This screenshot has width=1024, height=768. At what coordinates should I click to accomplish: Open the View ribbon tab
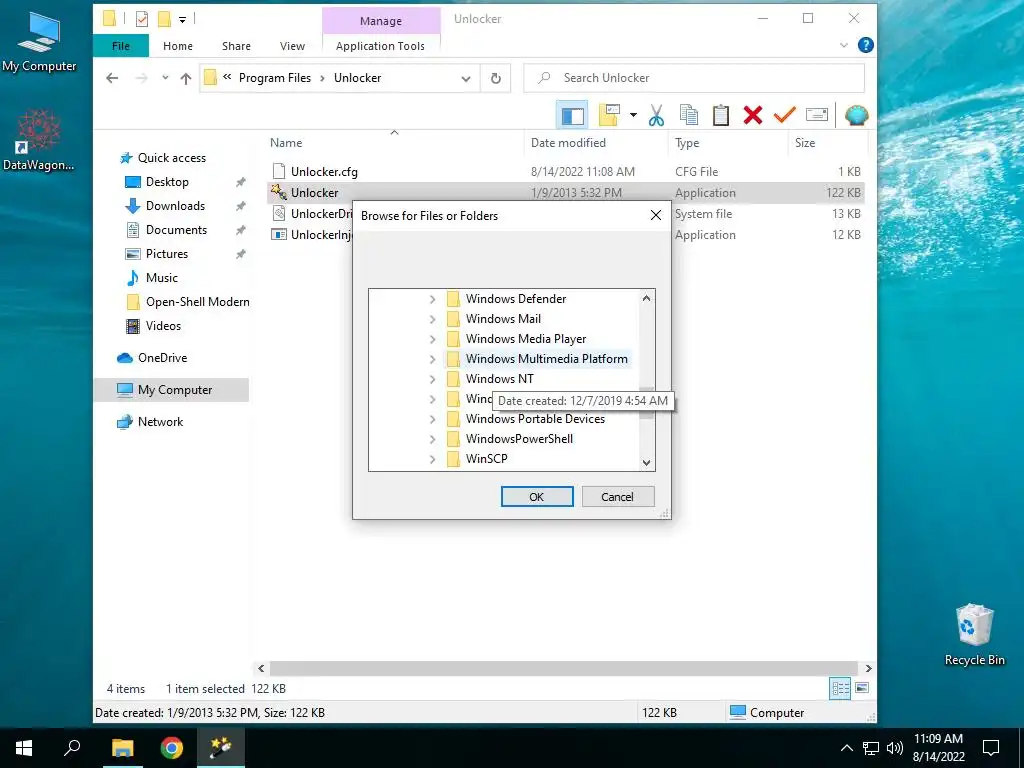292,46
